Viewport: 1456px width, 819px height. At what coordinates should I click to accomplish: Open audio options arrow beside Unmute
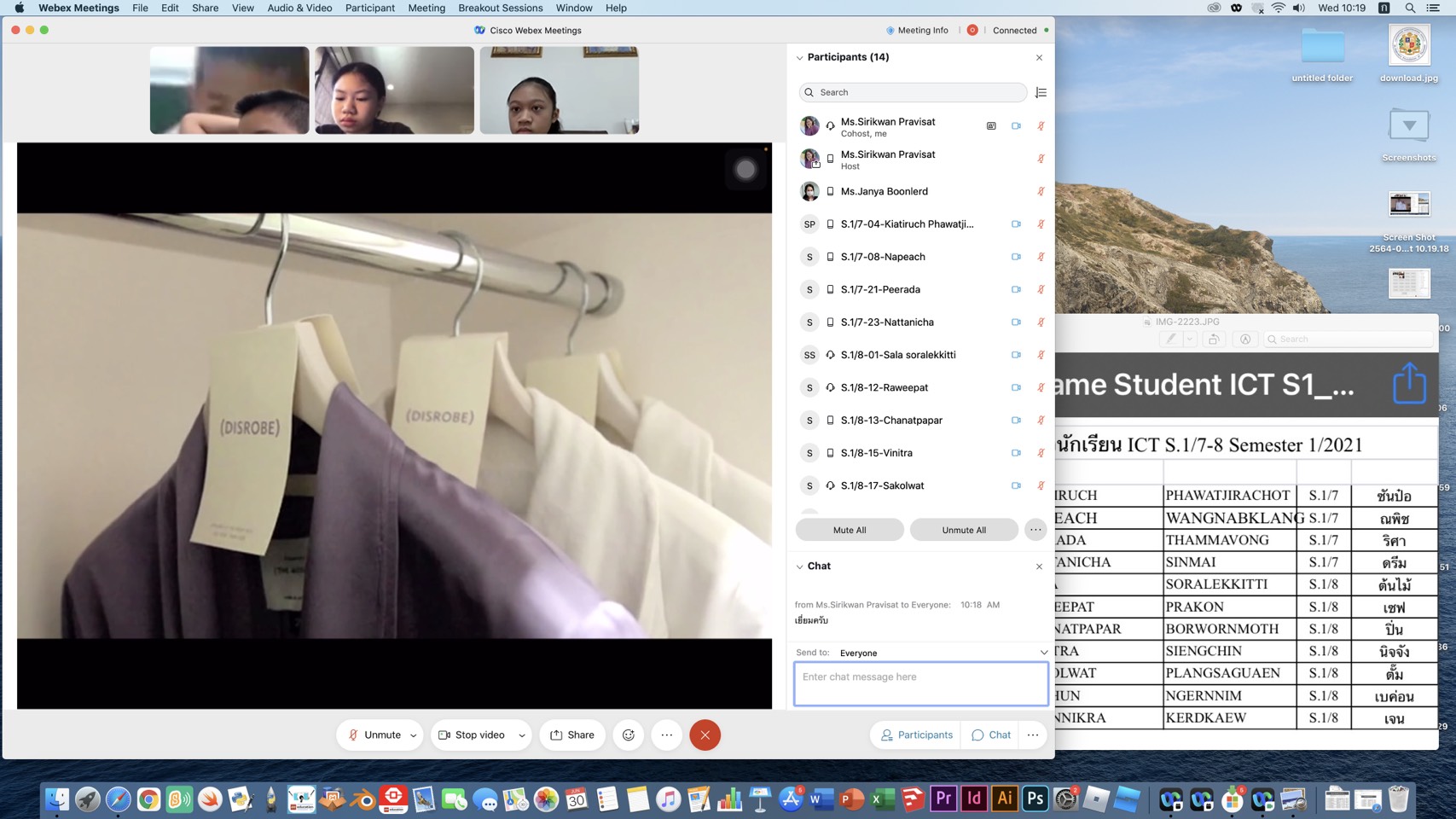[414, 735]
